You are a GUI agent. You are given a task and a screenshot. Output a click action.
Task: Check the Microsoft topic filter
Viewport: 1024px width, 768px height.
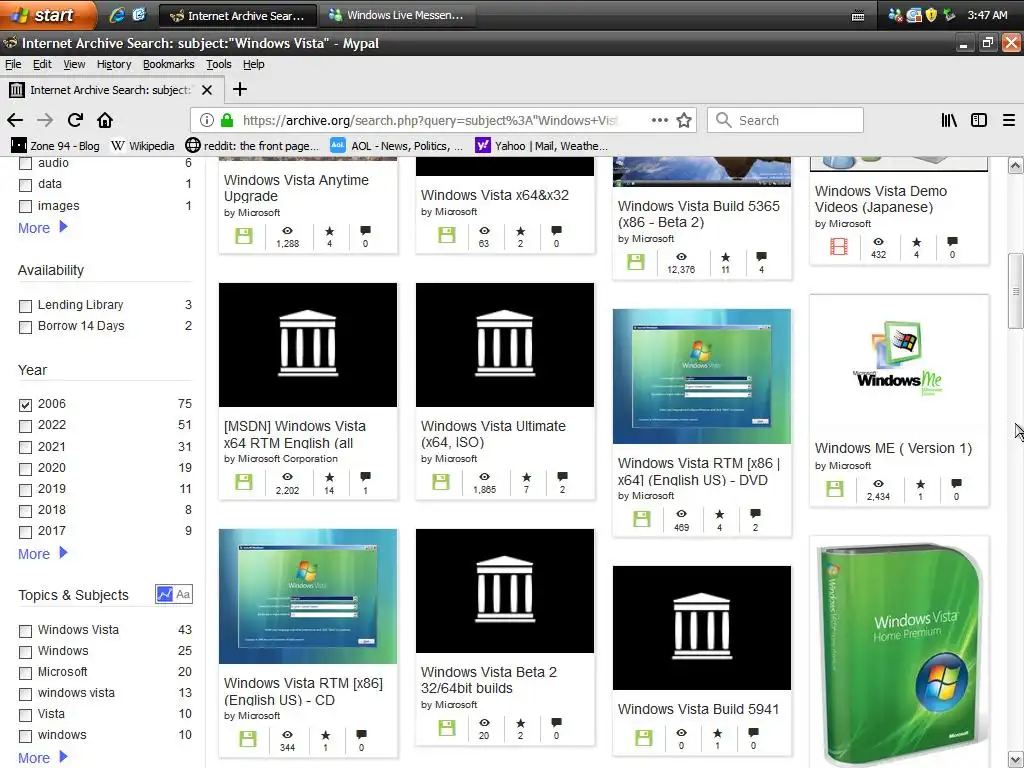click(x=25, y=673)
